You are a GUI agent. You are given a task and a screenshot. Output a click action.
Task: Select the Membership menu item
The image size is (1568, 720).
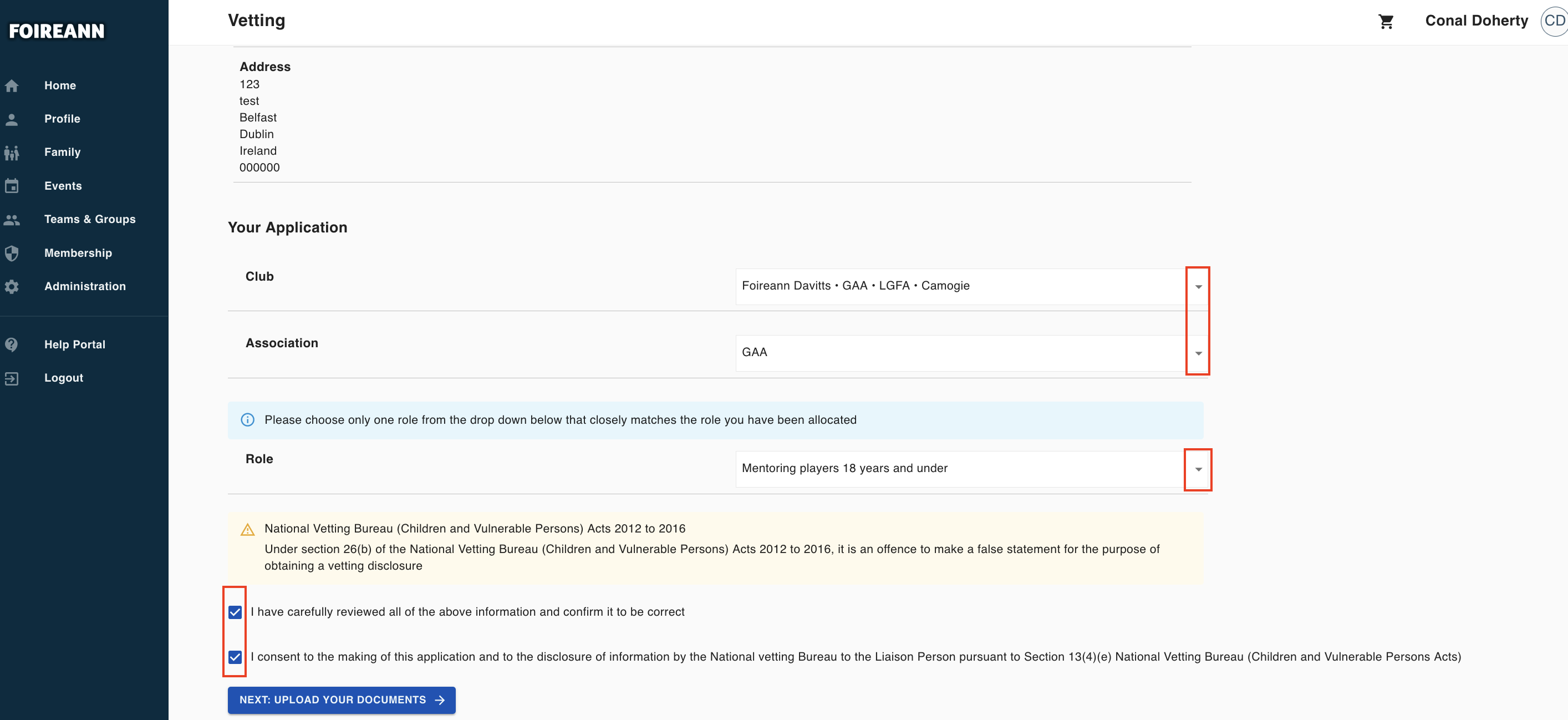[78, 253]
